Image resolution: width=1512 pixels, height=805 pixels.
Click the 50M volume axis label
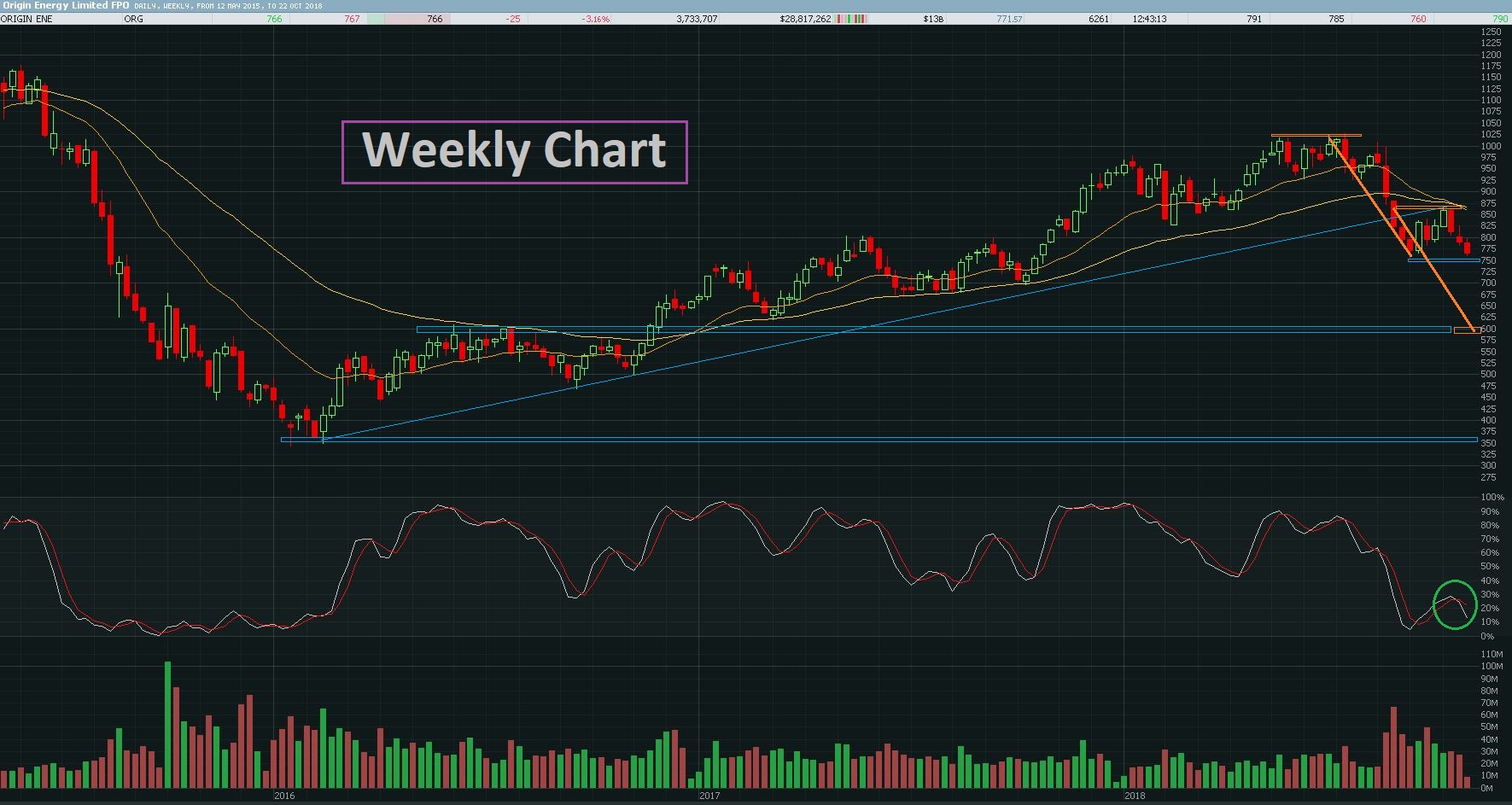click(x=1490, y=727)
